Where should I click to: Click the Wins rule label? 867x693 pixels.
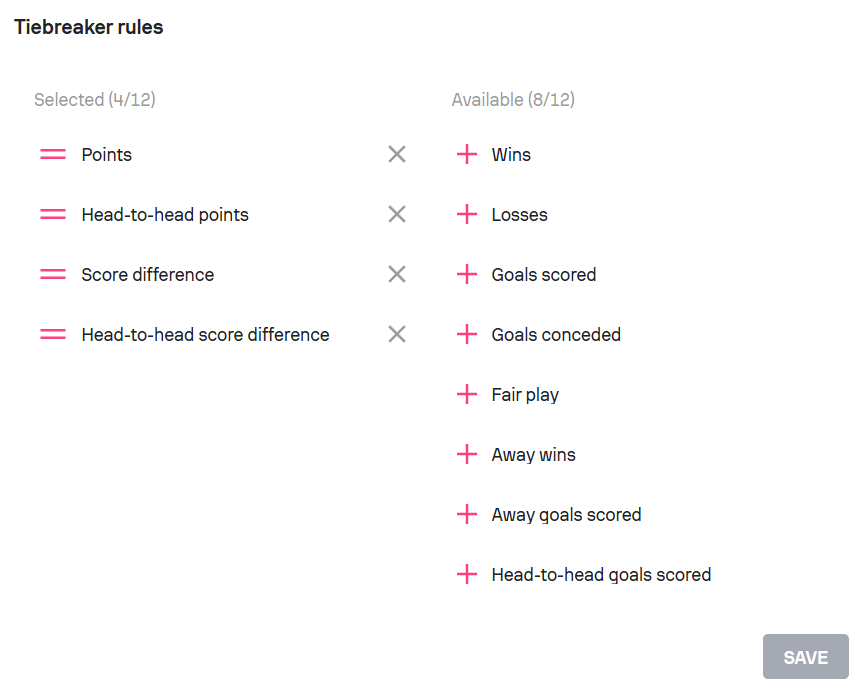(x=511, y=154)
